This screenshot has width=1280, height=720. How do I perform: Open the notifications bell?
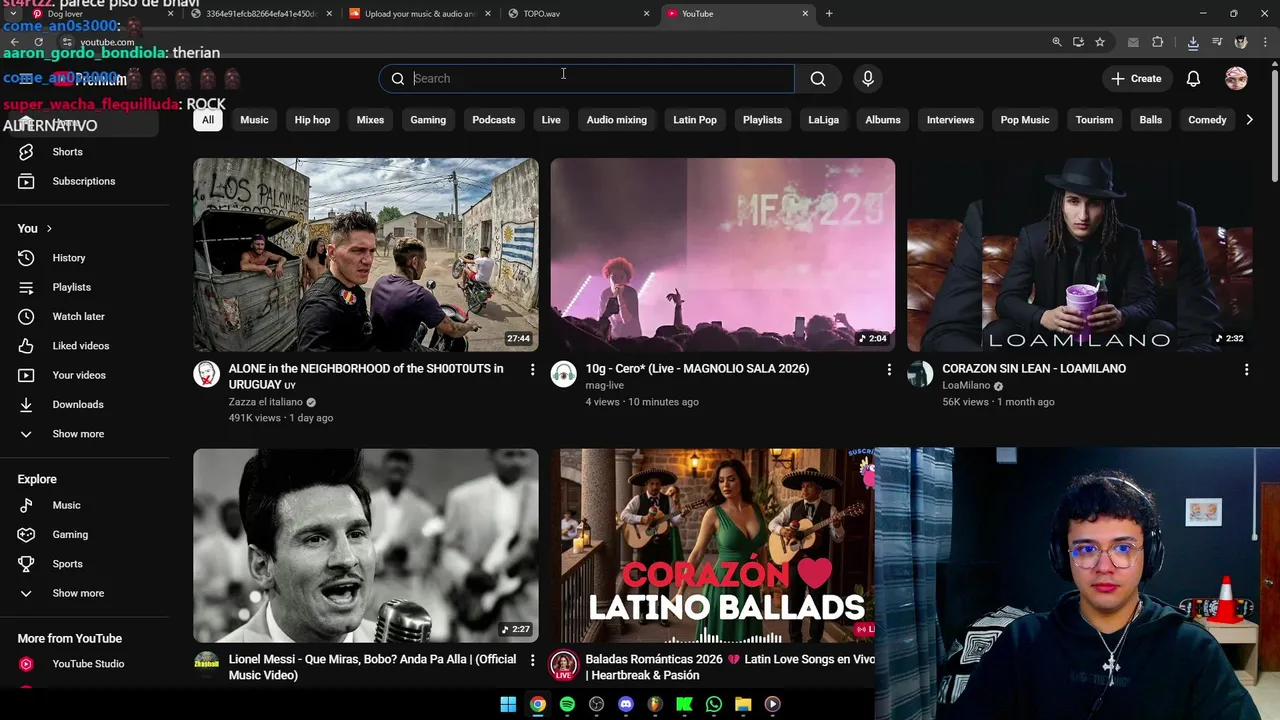tap(1193, 79)
